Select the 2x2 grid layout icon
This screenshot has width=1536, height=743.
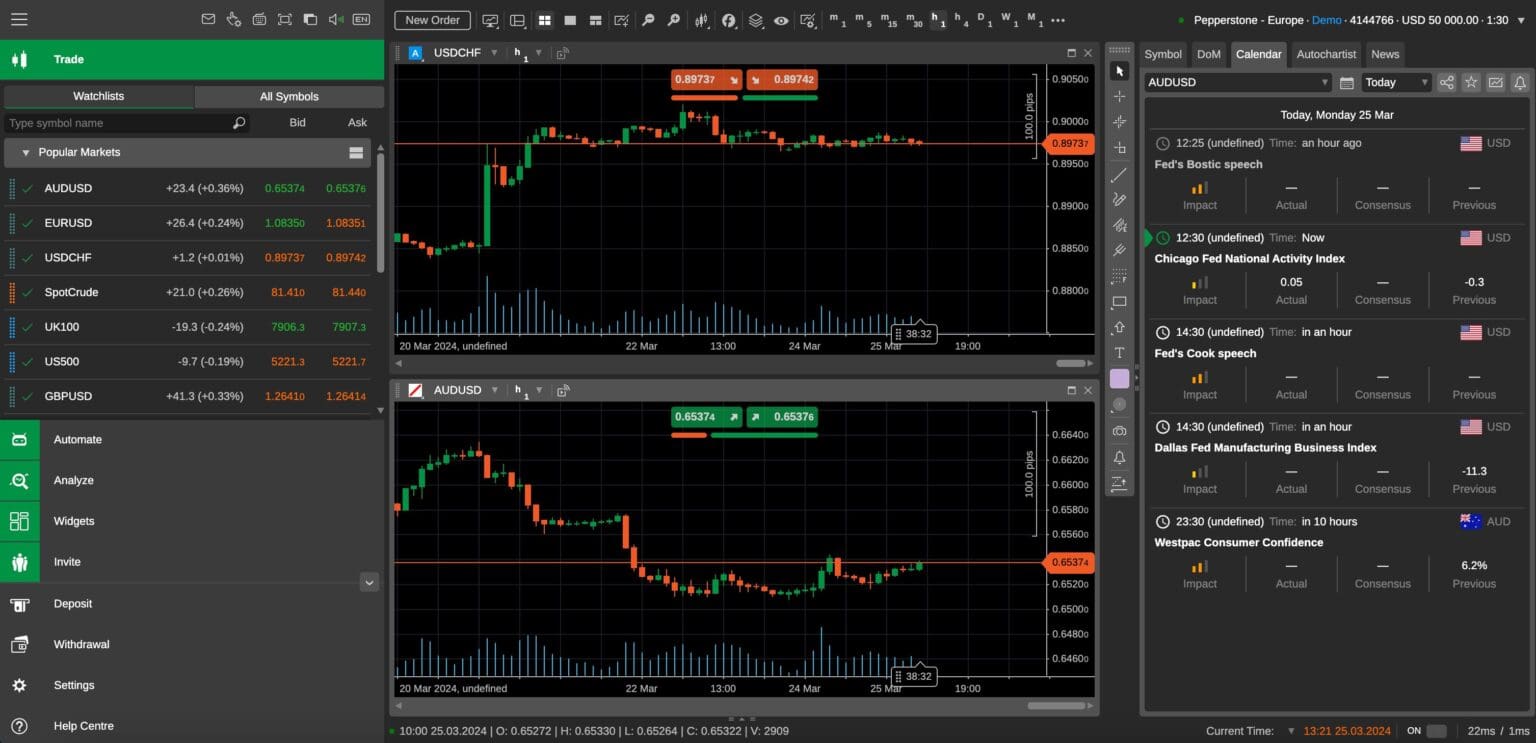545,20
